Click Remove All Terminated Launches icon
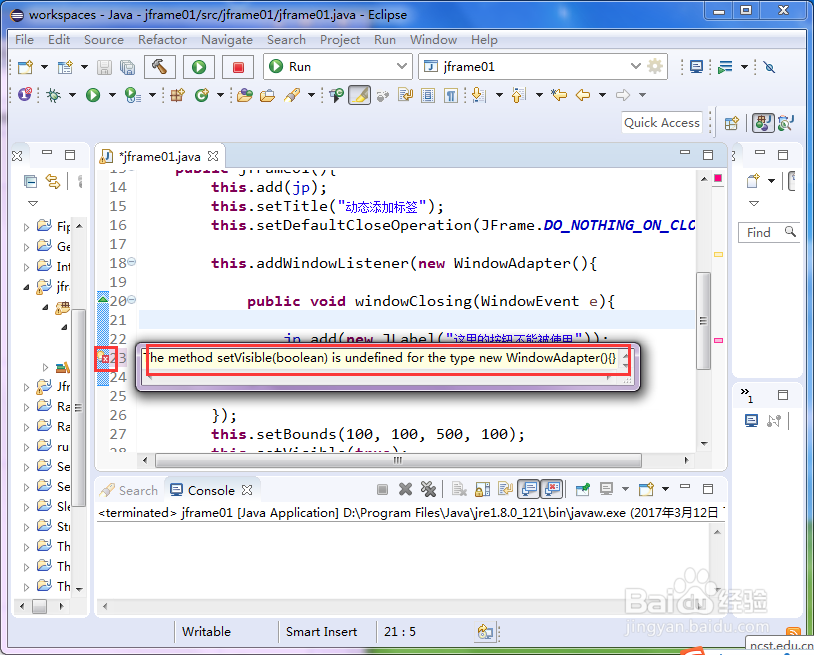Screen dimensions: 814x655 coord(428,489)
